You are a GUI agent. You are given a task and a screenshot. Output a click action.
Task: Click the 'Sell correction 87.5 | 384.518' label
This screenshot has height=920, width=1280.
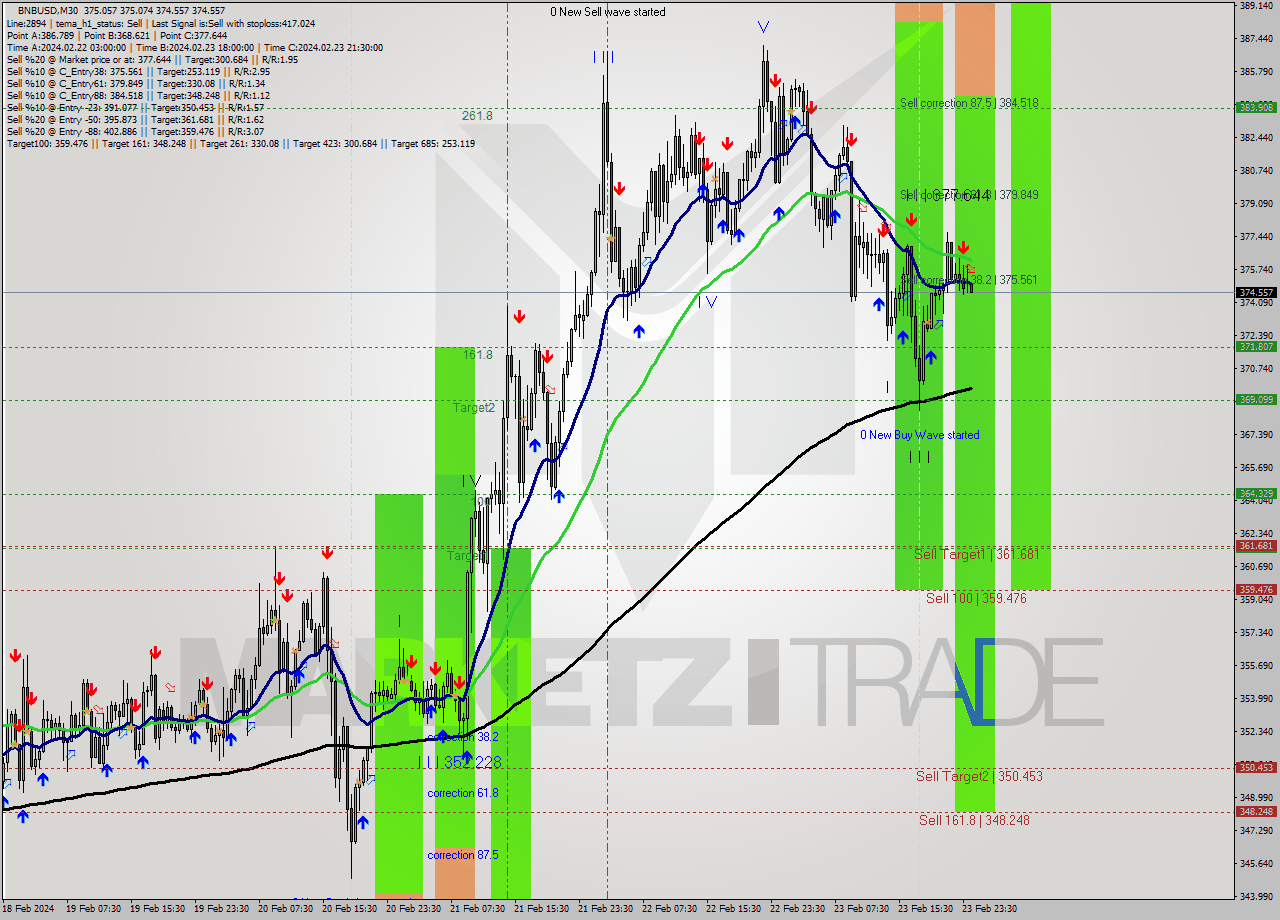[x=969, y=103]
